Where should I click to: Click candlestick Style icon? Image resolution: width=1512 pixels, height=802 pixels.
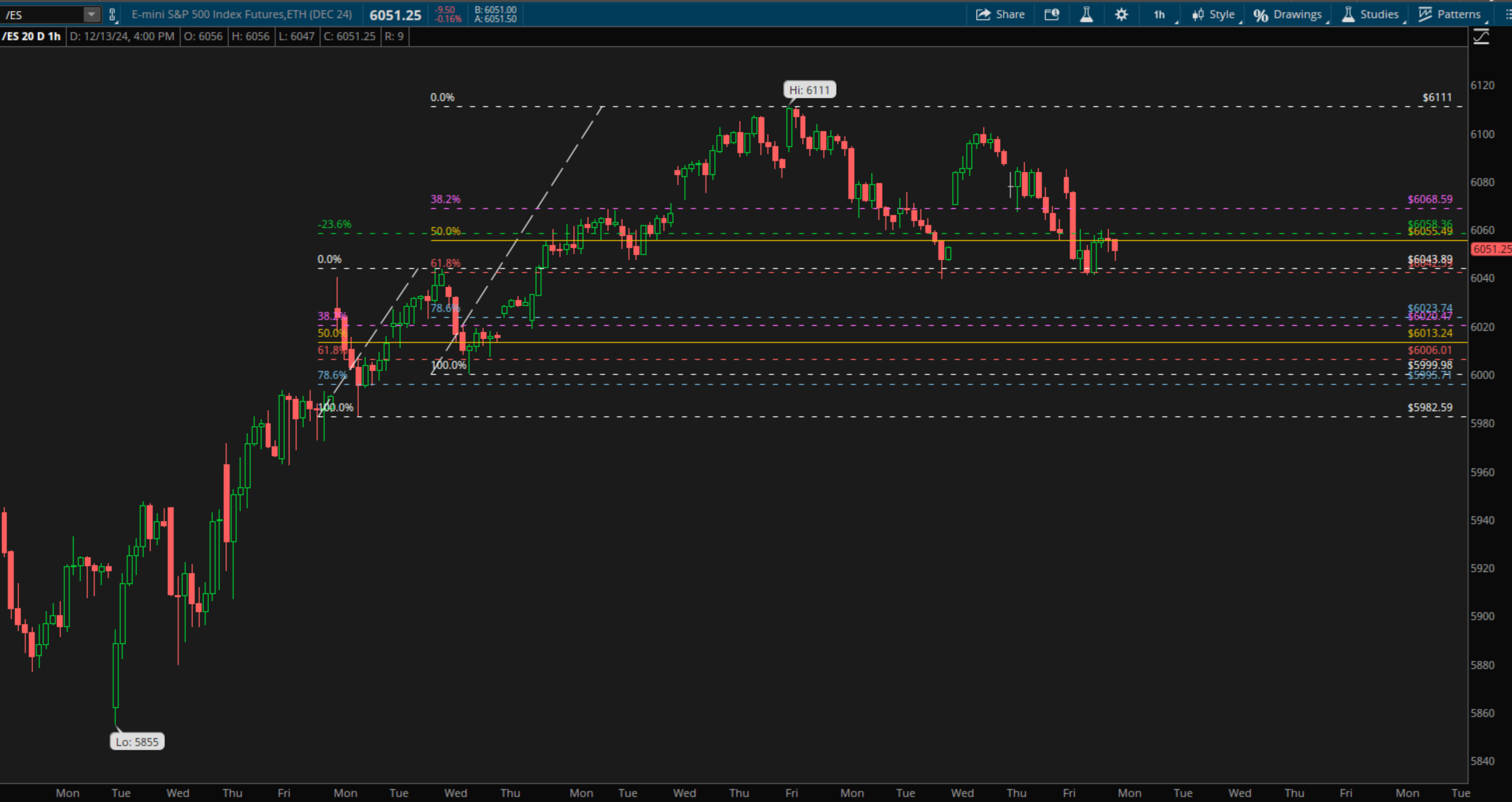click(x=1198, y=15)
